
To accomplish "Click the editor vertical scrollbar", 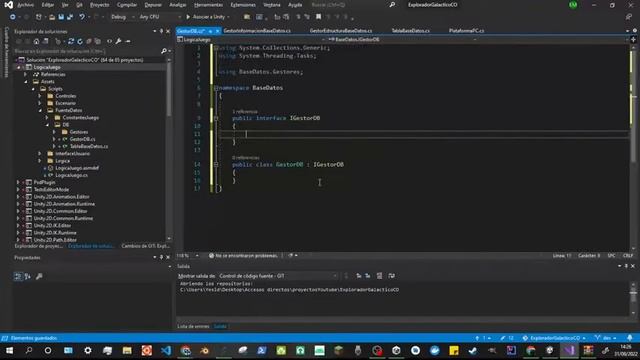I will pyautogui.click(x=633, y=147).
